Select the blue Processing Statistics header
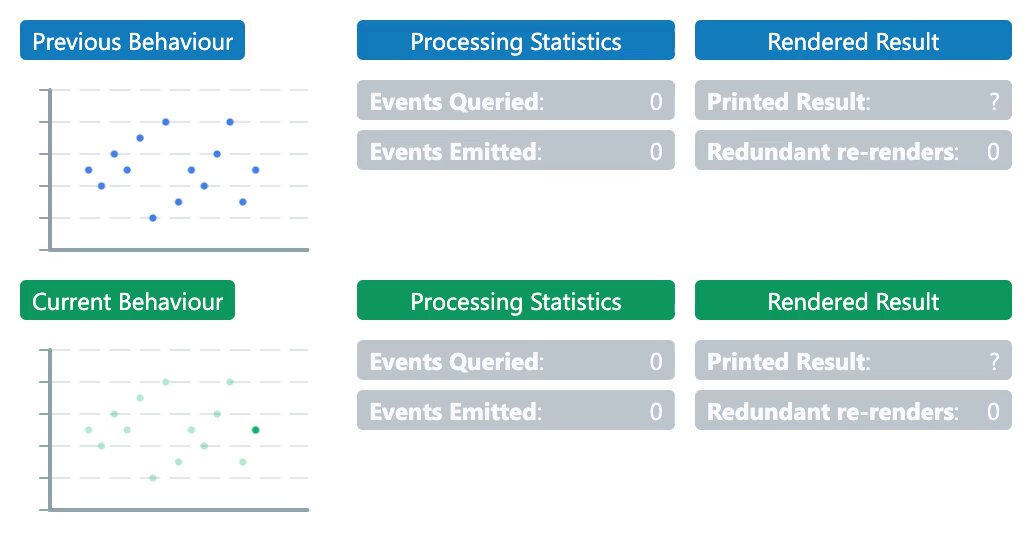 click(x=515, y=40)
